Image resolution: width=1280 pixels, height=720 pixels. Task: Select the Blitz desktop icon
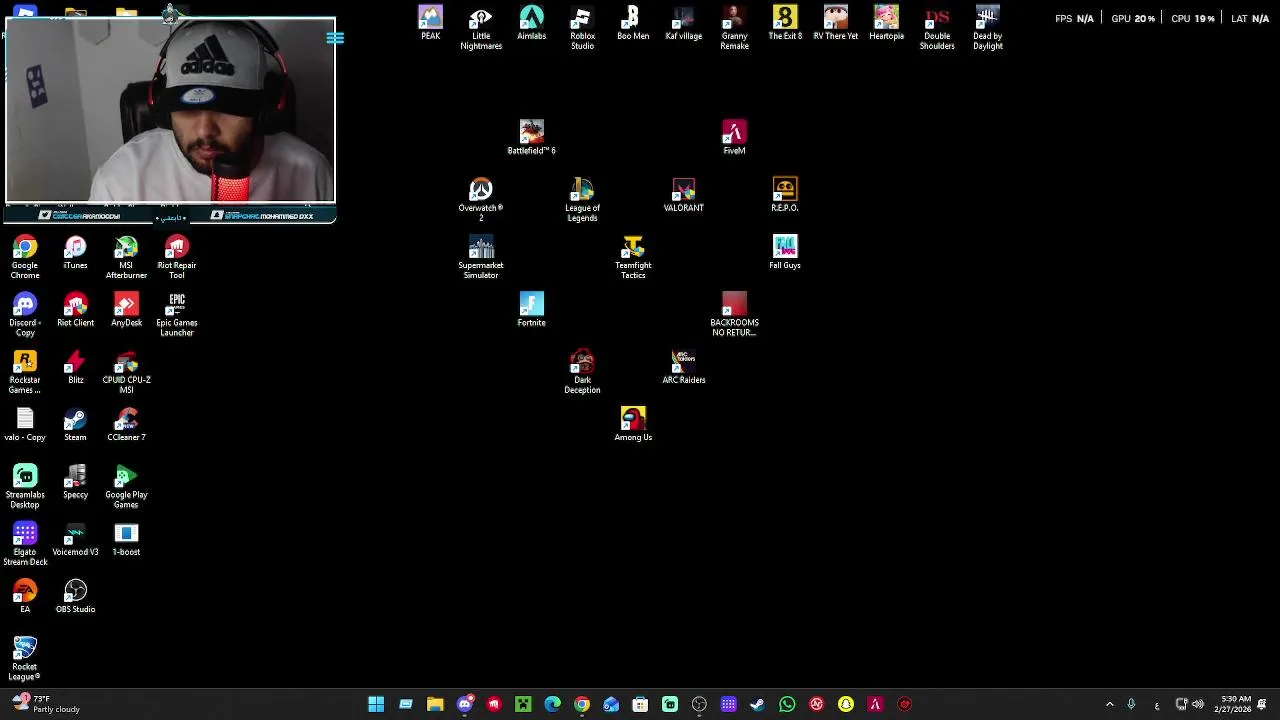pos(75,367)
